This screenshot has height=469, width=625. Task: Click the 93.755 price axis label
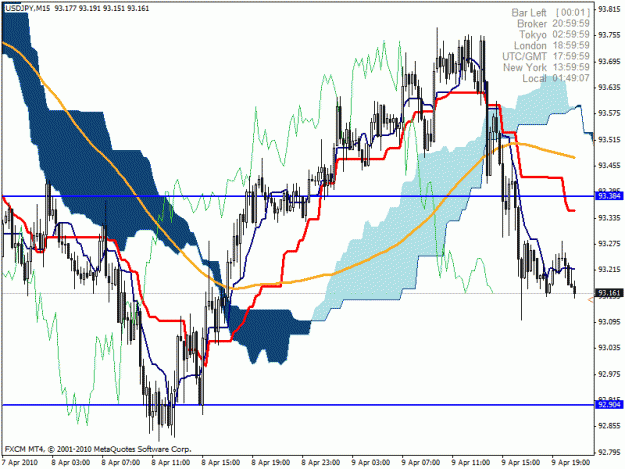click(609, 35)
